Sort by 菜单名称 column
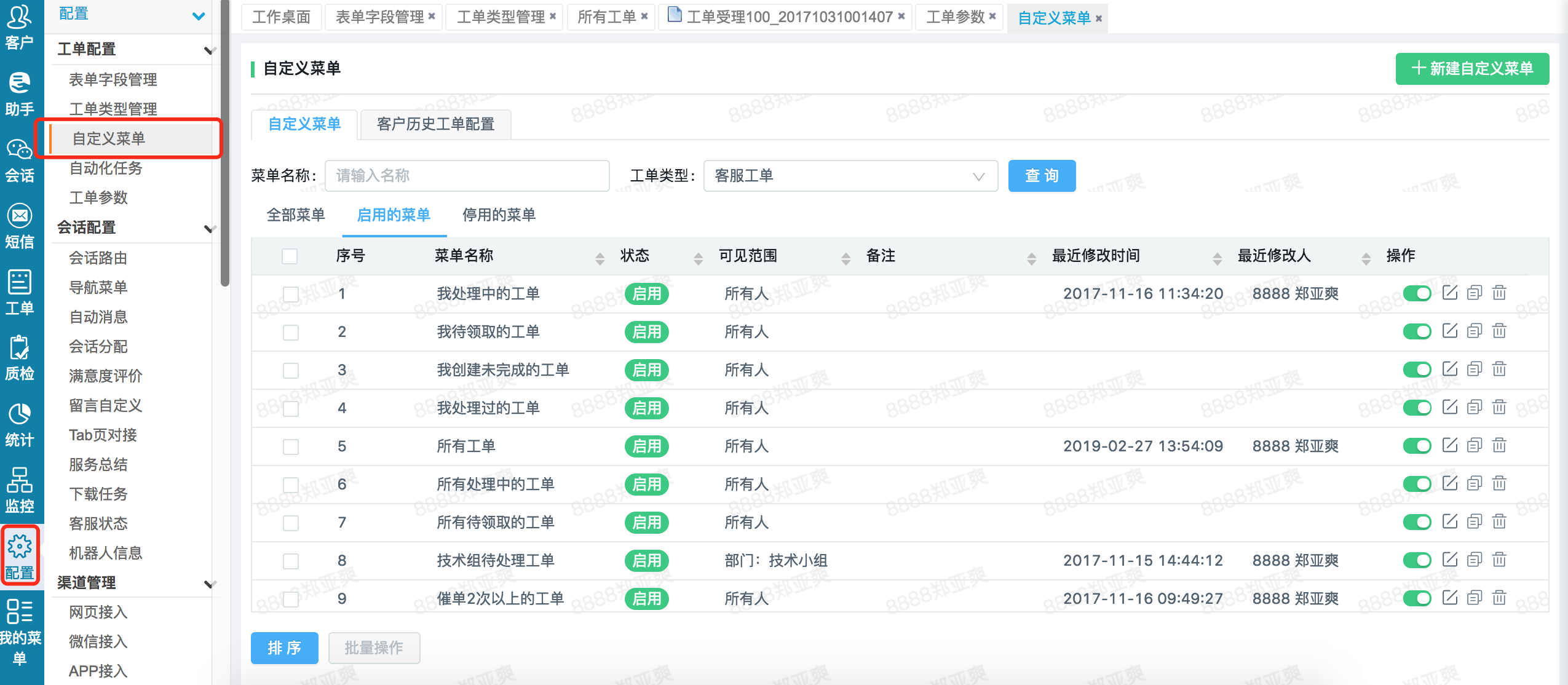1568x685 pixels. [600, 258]
